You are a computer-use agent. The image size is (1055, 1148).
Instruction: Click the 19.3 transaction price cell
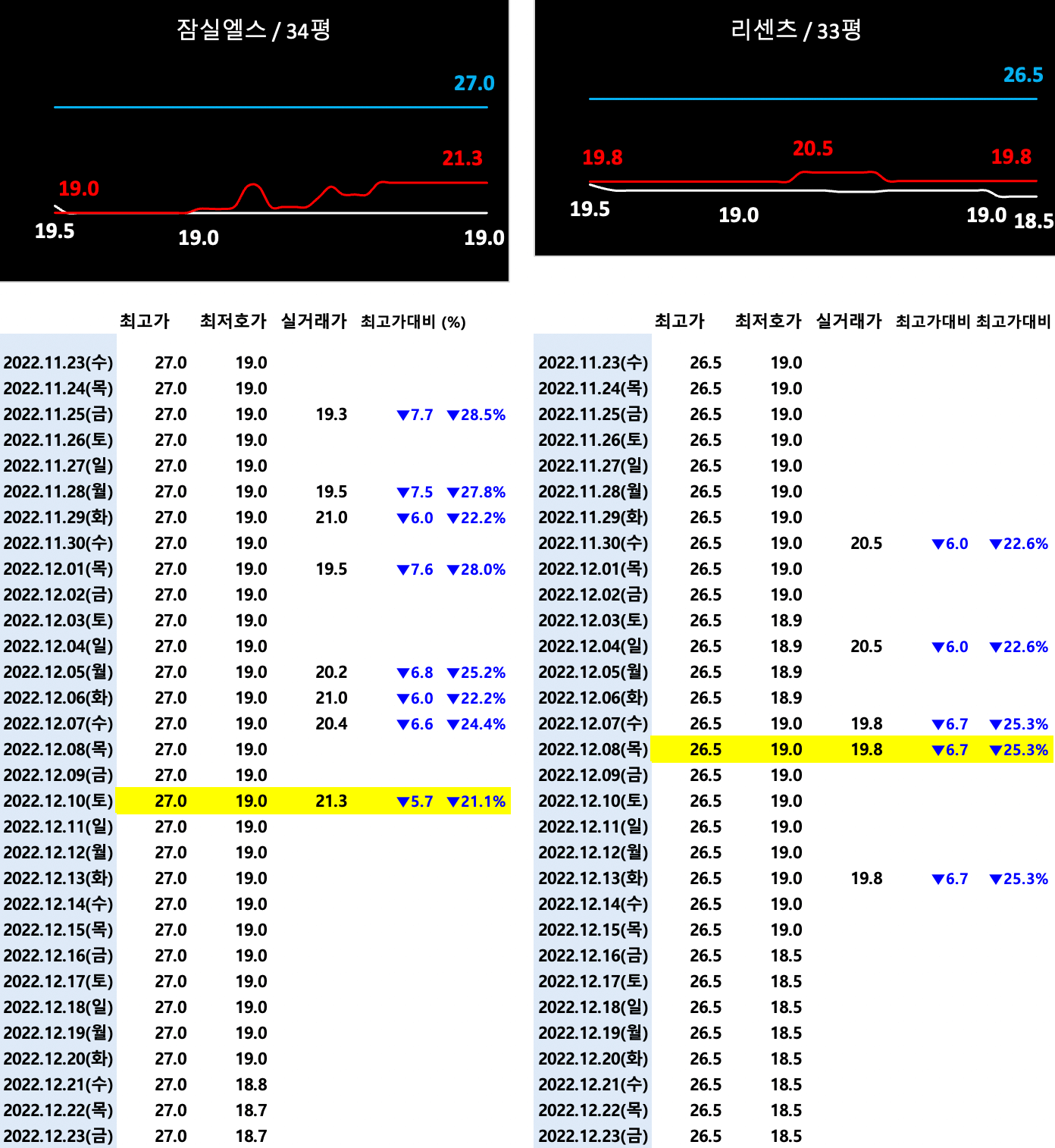[x=331, y=415]
